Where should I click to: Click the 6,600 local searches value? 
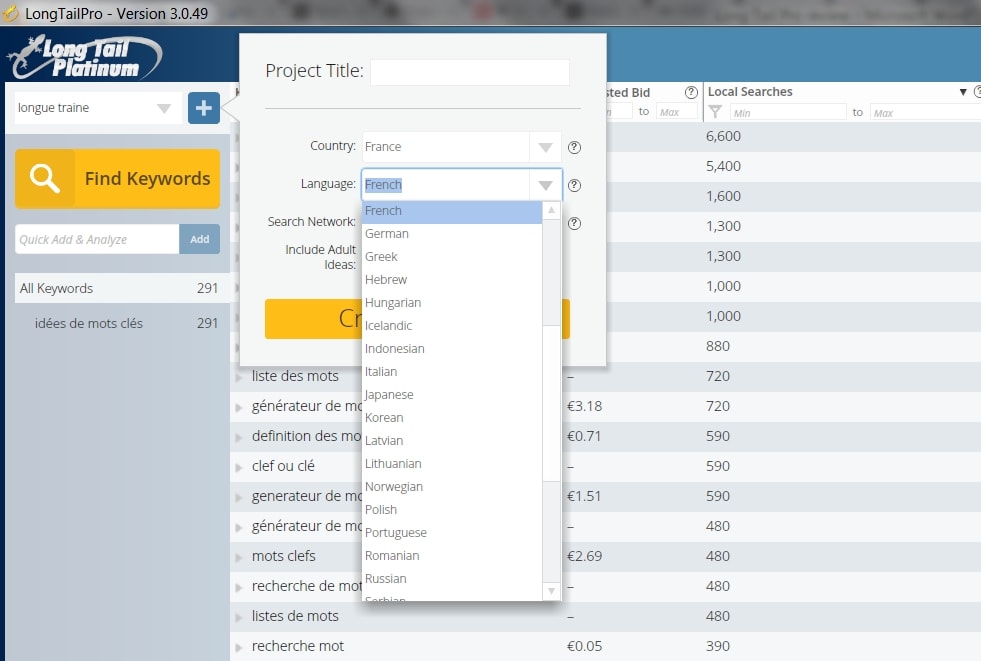tap(723, 136)
